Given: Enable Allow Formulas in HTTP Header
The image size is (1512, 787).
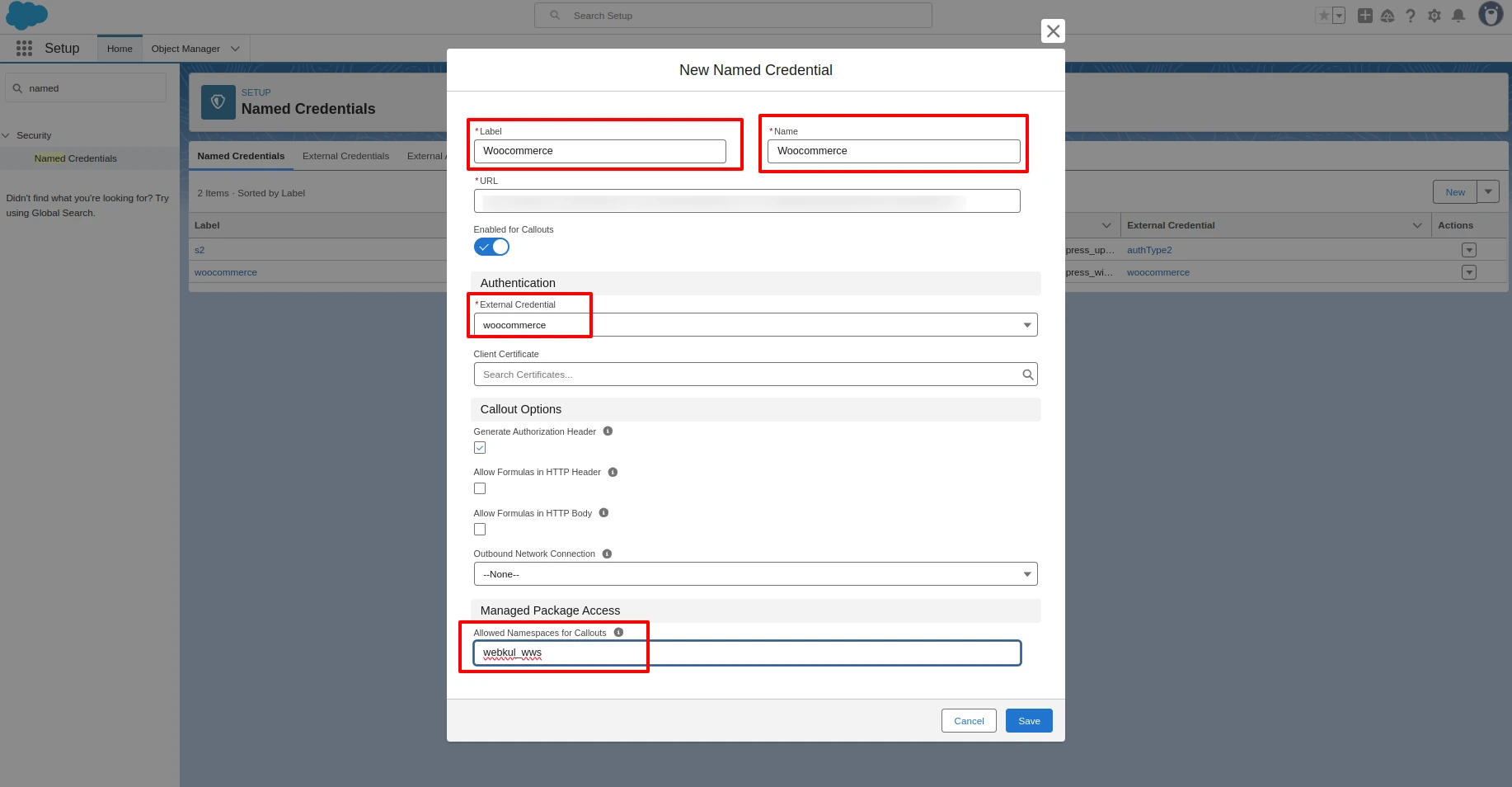Looking at the screenshot, I should tap(480, 488).
